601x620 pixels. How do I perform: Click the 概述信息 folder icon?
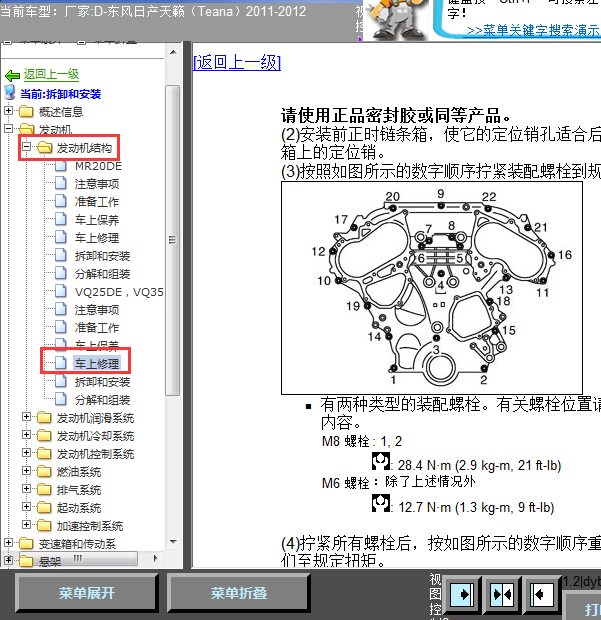pyautogui.click(x=26, y=112)
